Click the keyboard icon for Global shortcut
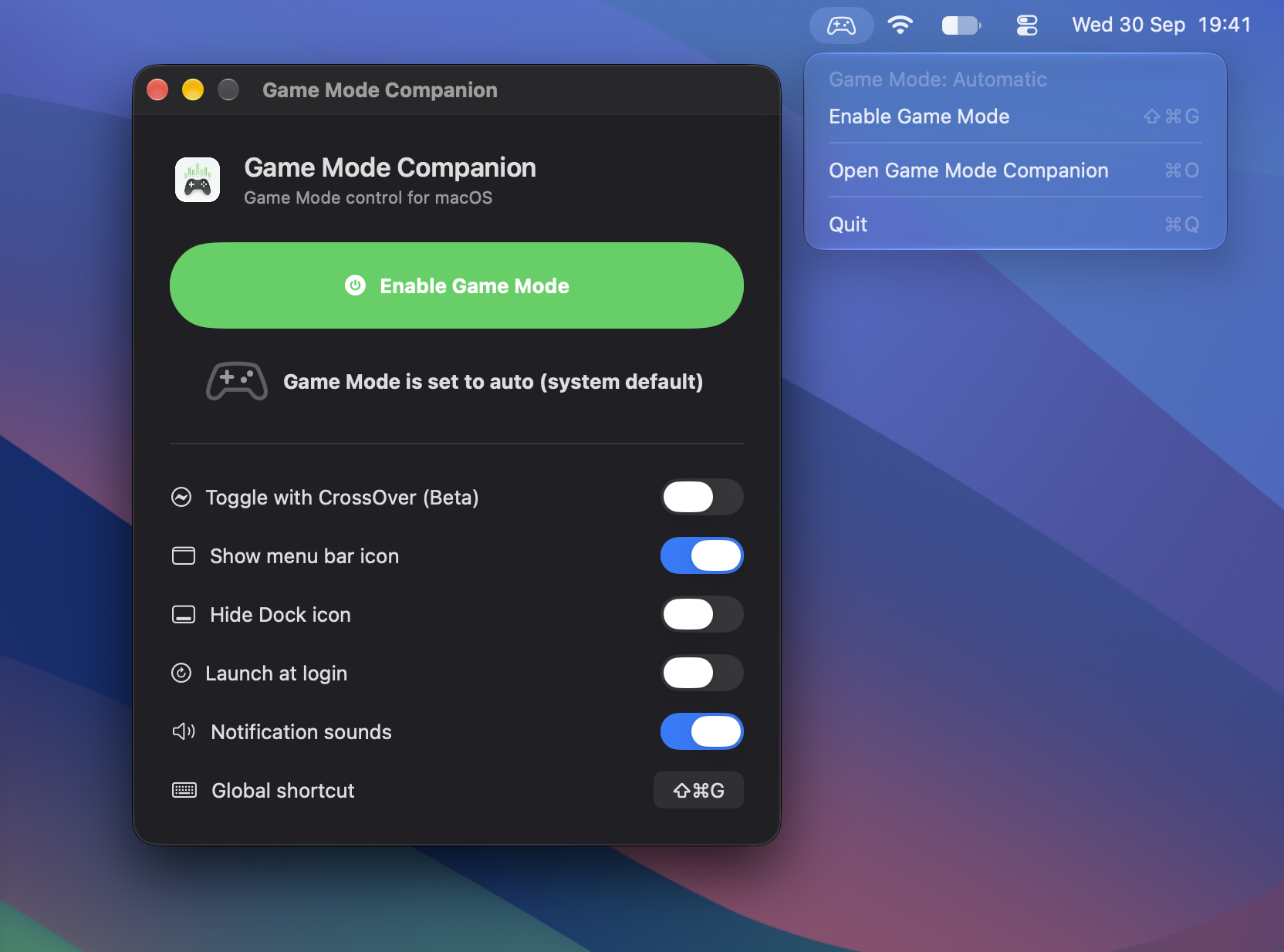Image resolution: width=1284 pixels, height=952 pixels. pyautogui.click(x=184, y=790)
